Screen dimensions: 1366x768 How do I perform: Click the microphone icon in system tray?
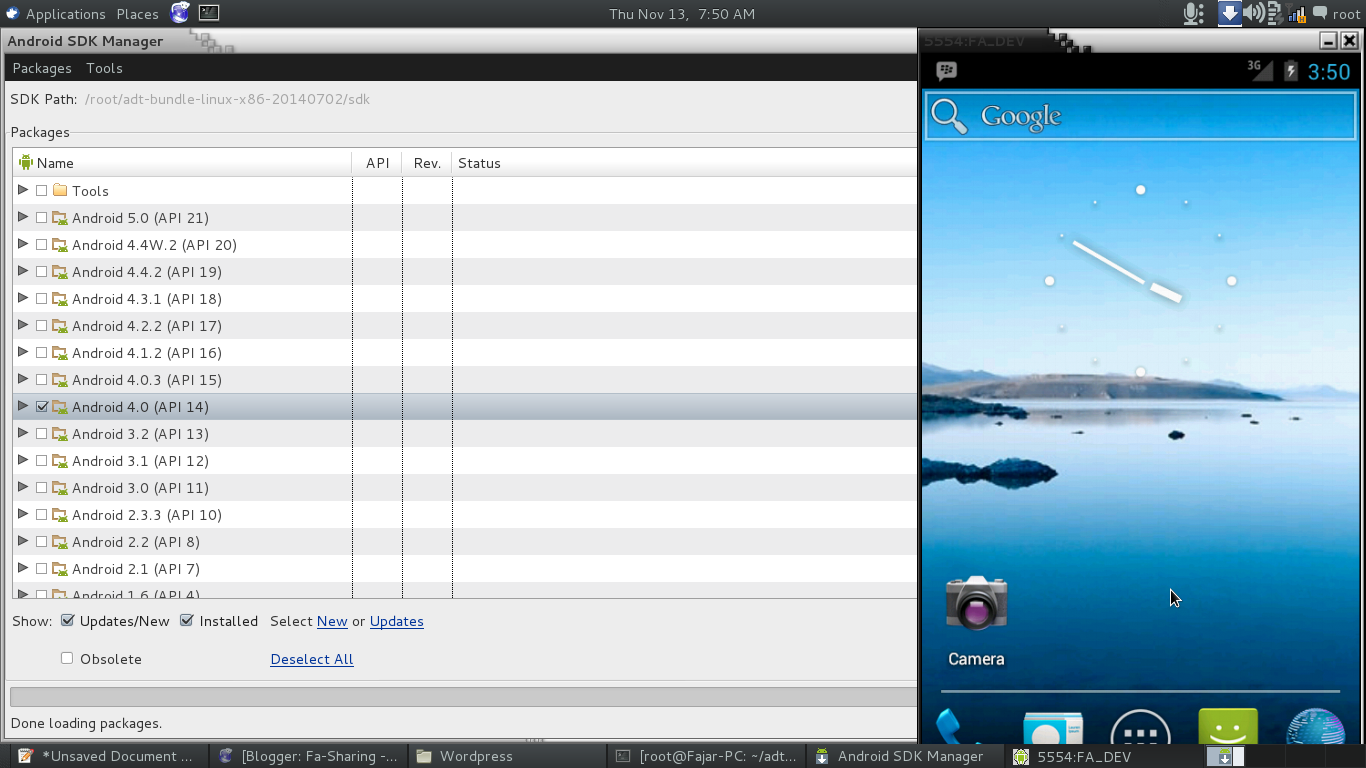tap(1193, 13)
